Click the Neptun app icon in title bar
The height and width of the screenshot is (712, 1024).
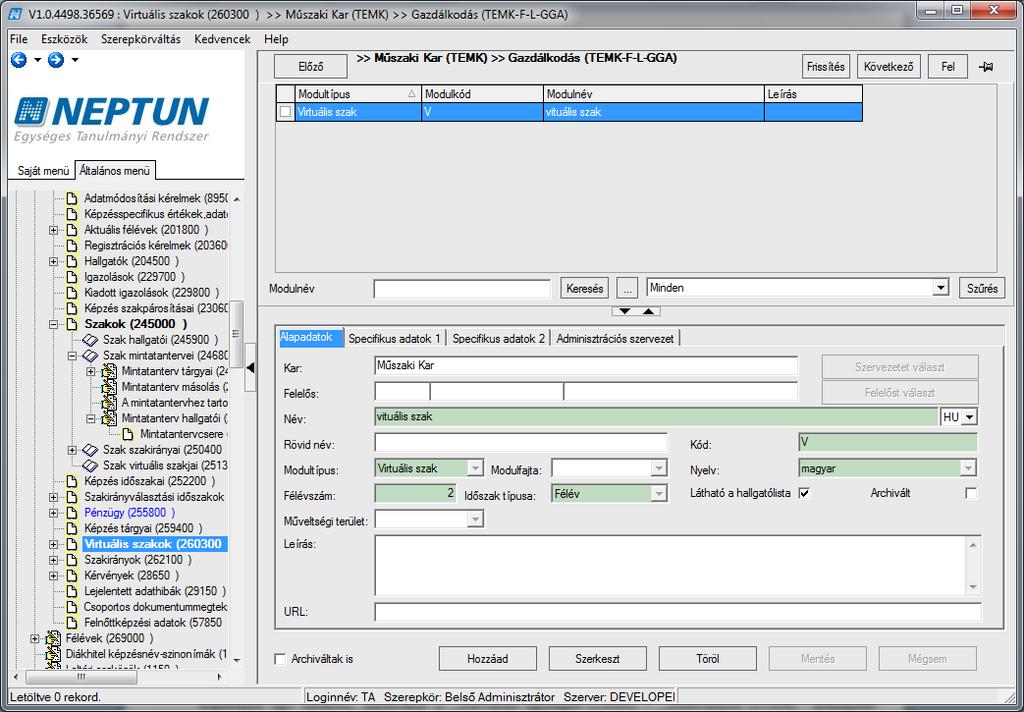pyautogui.click(x=16, y=14)
